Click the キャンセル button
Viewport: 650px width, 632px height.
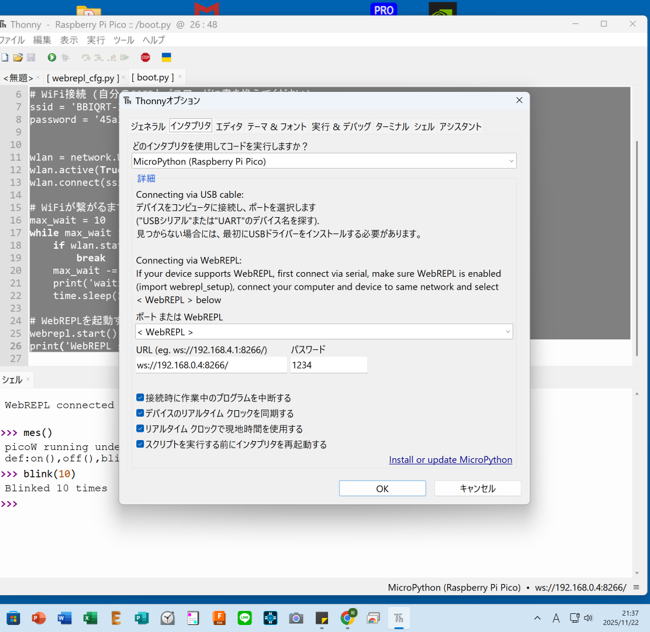click(478, 488)
